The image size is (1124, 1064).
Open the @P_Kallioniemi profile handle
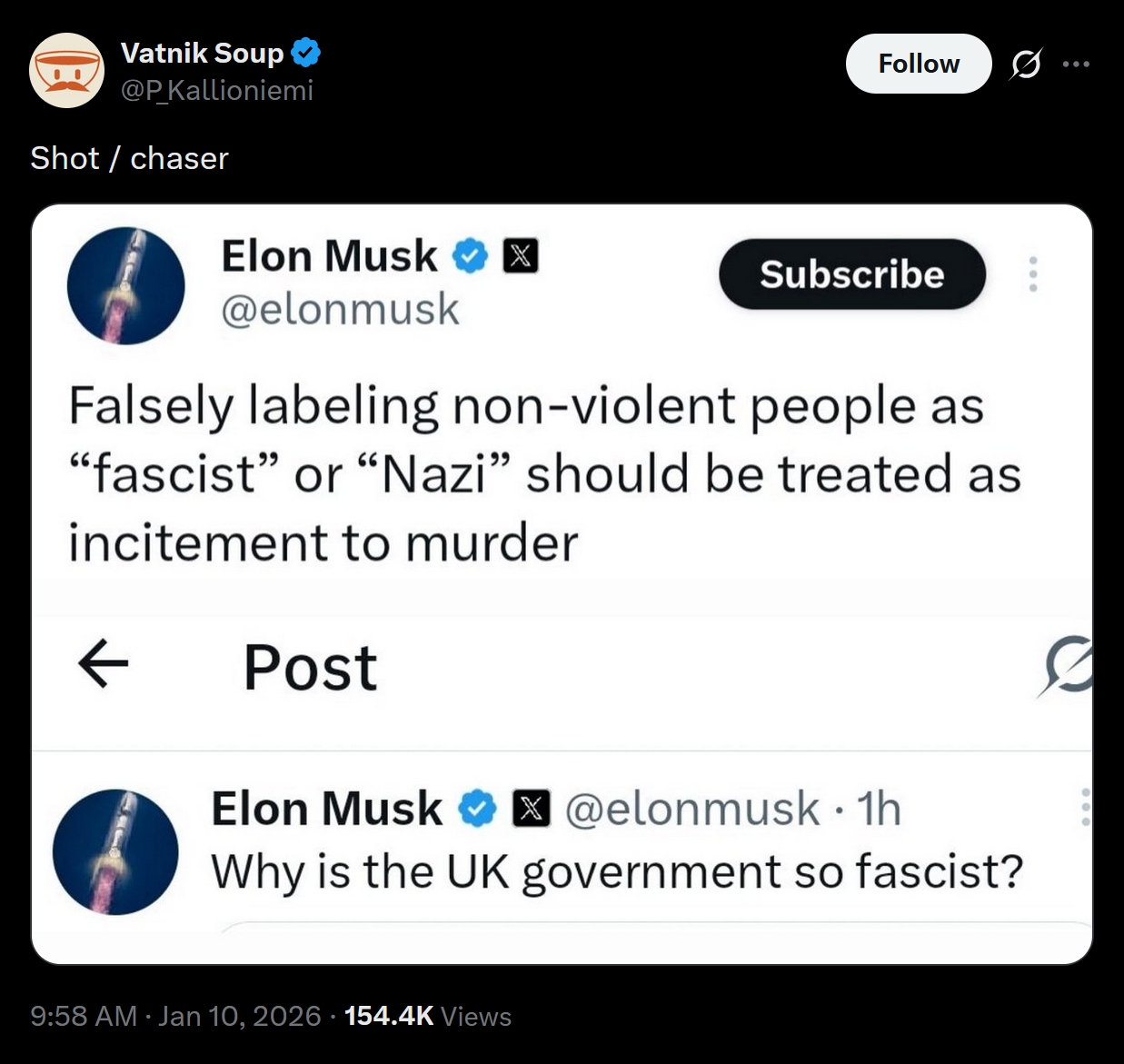click(x=218, y=90)
